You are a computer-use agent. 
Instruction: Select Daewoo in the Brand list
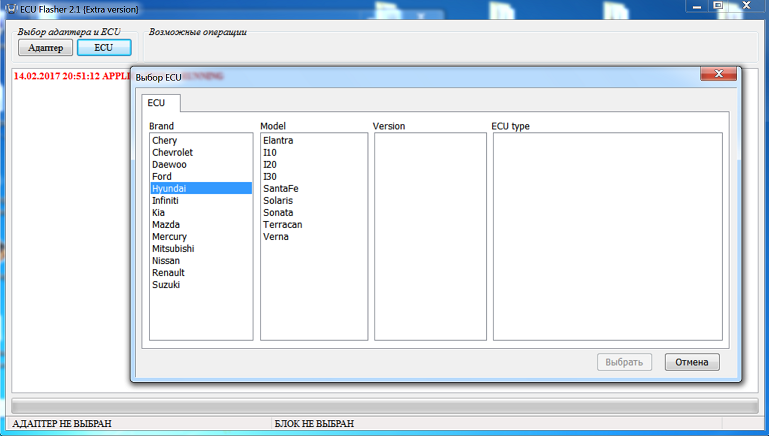(x=201, y=164)
